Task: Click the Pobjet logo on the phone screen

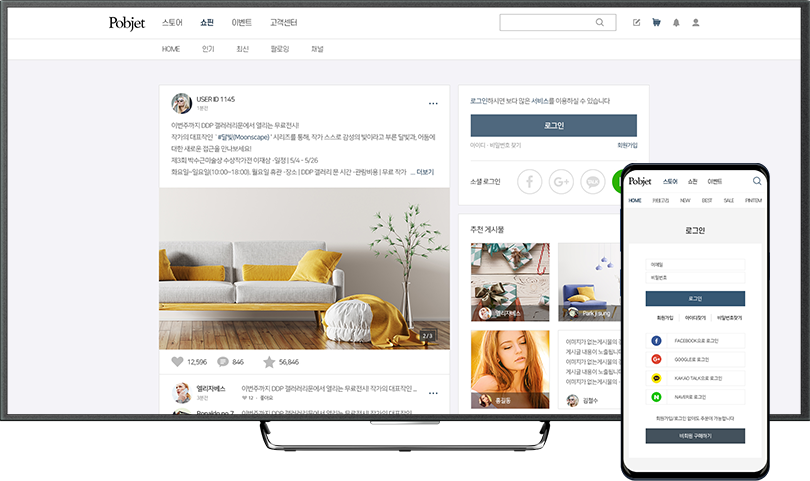Action: click(x=640, y=181)
